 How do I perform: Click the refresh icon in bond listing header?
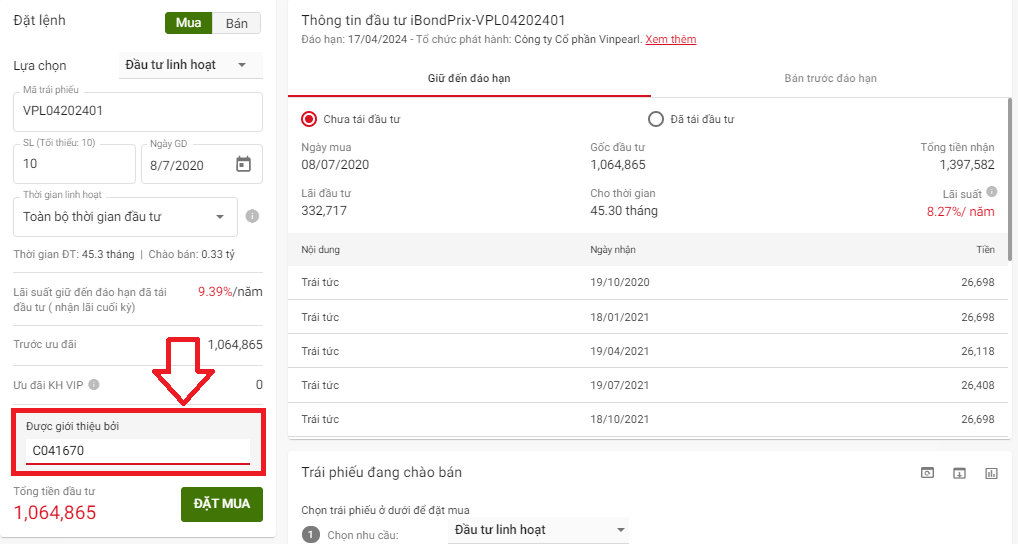click(927, 473)
